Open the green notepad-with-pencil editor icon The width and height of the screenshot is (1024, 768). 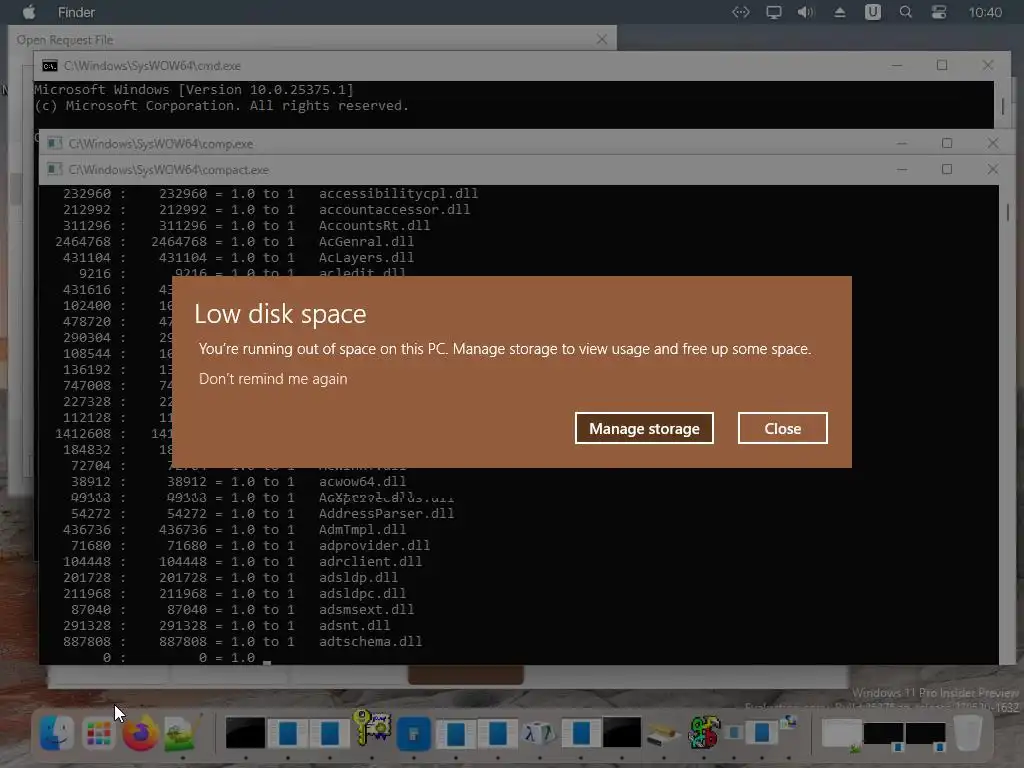click(x=182, y=733)
